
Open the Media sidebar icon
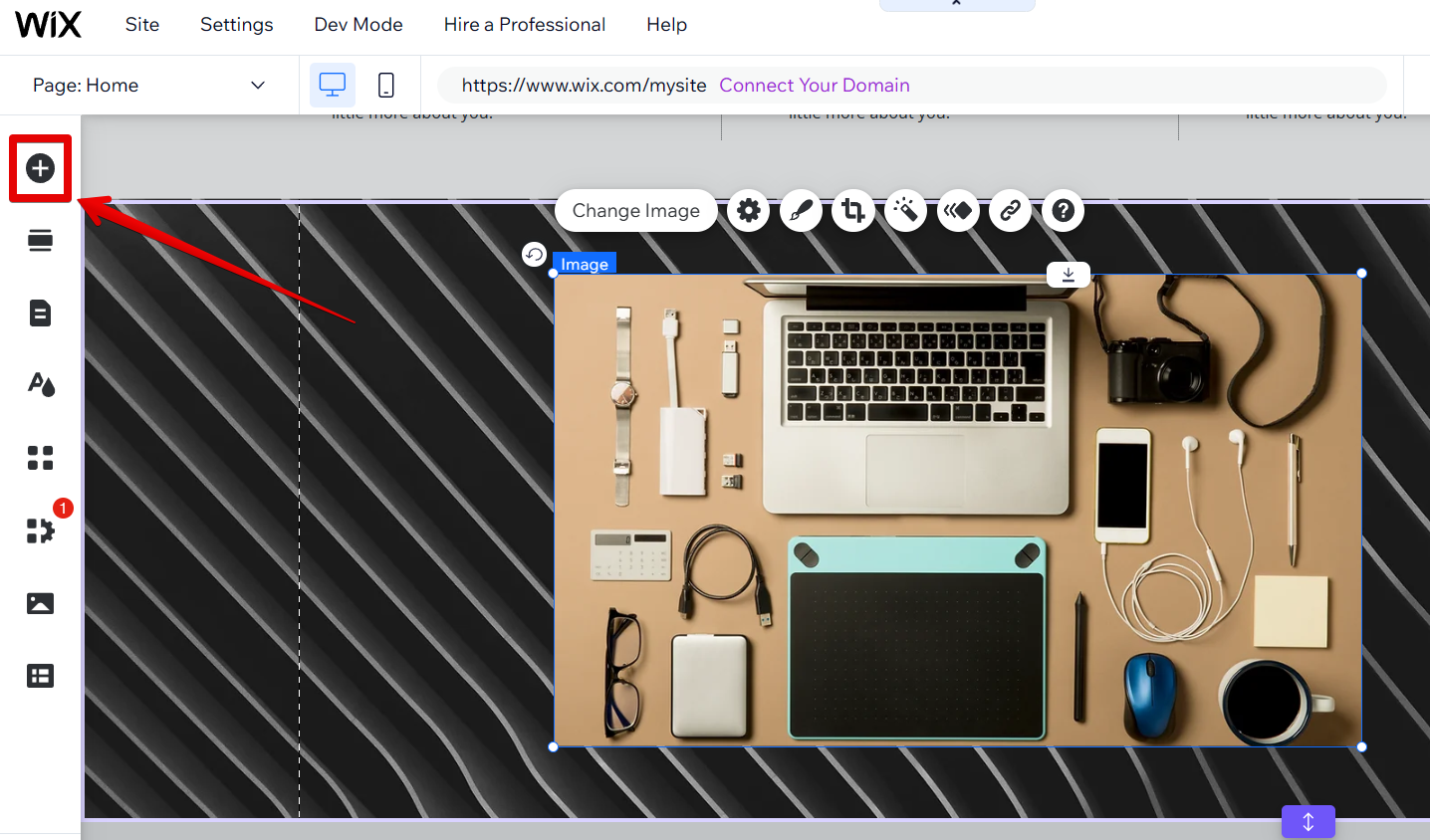point(40,603)
